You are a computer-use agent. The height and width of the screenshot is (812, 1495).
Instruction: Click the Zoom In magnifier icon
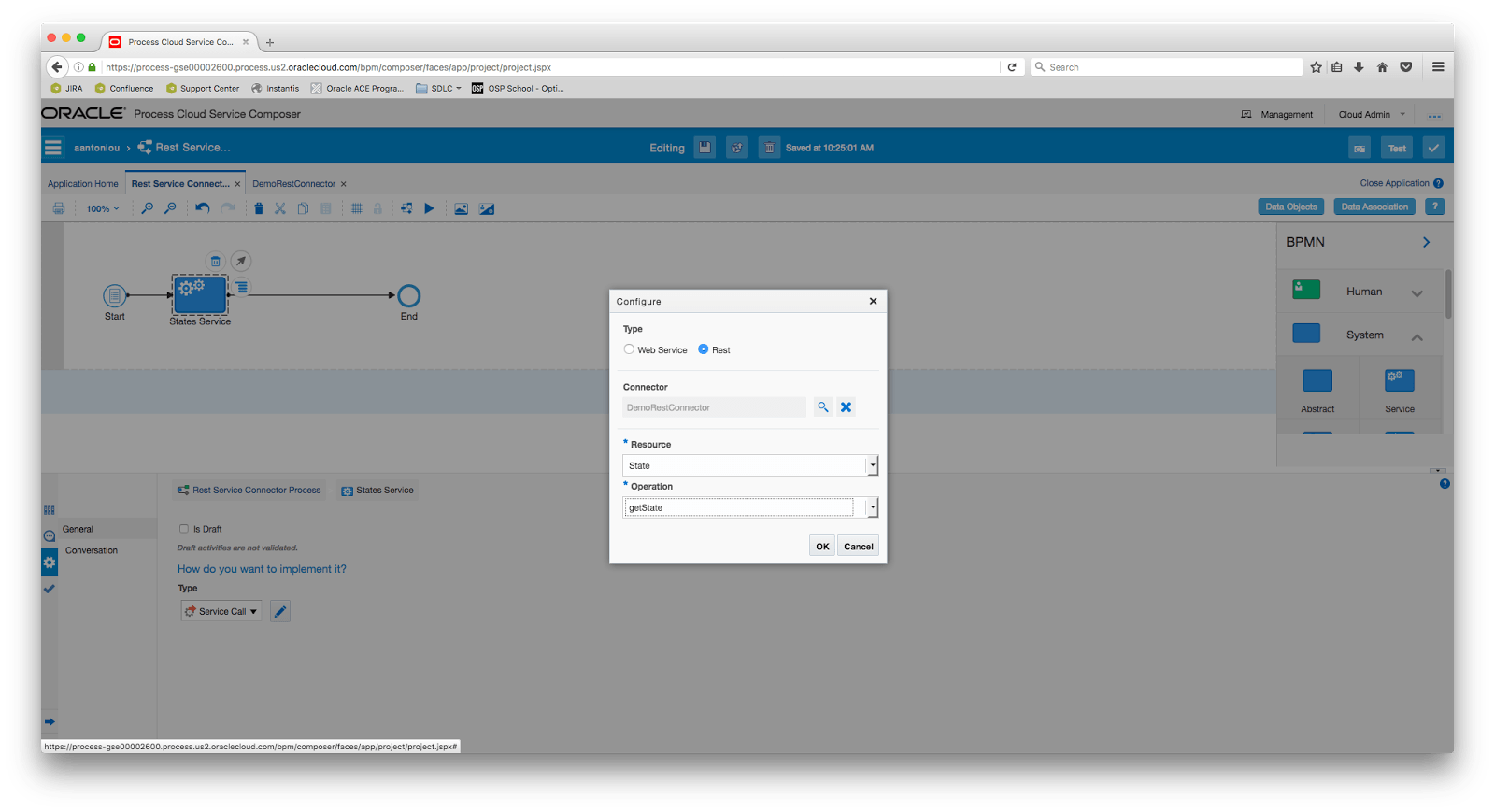(x=147, y=208)
